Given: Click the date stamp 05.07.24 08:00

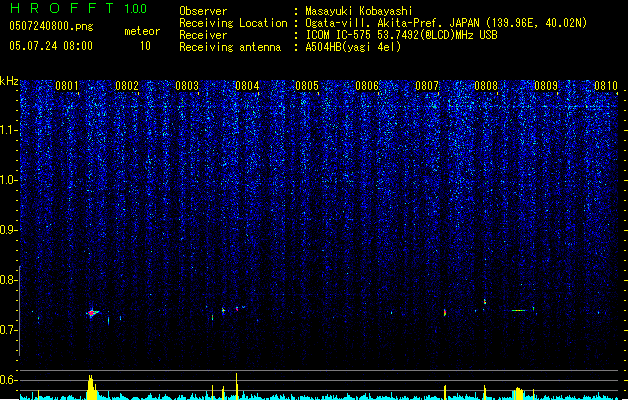Looking at the screenshot, I should [x=51, y=46].
